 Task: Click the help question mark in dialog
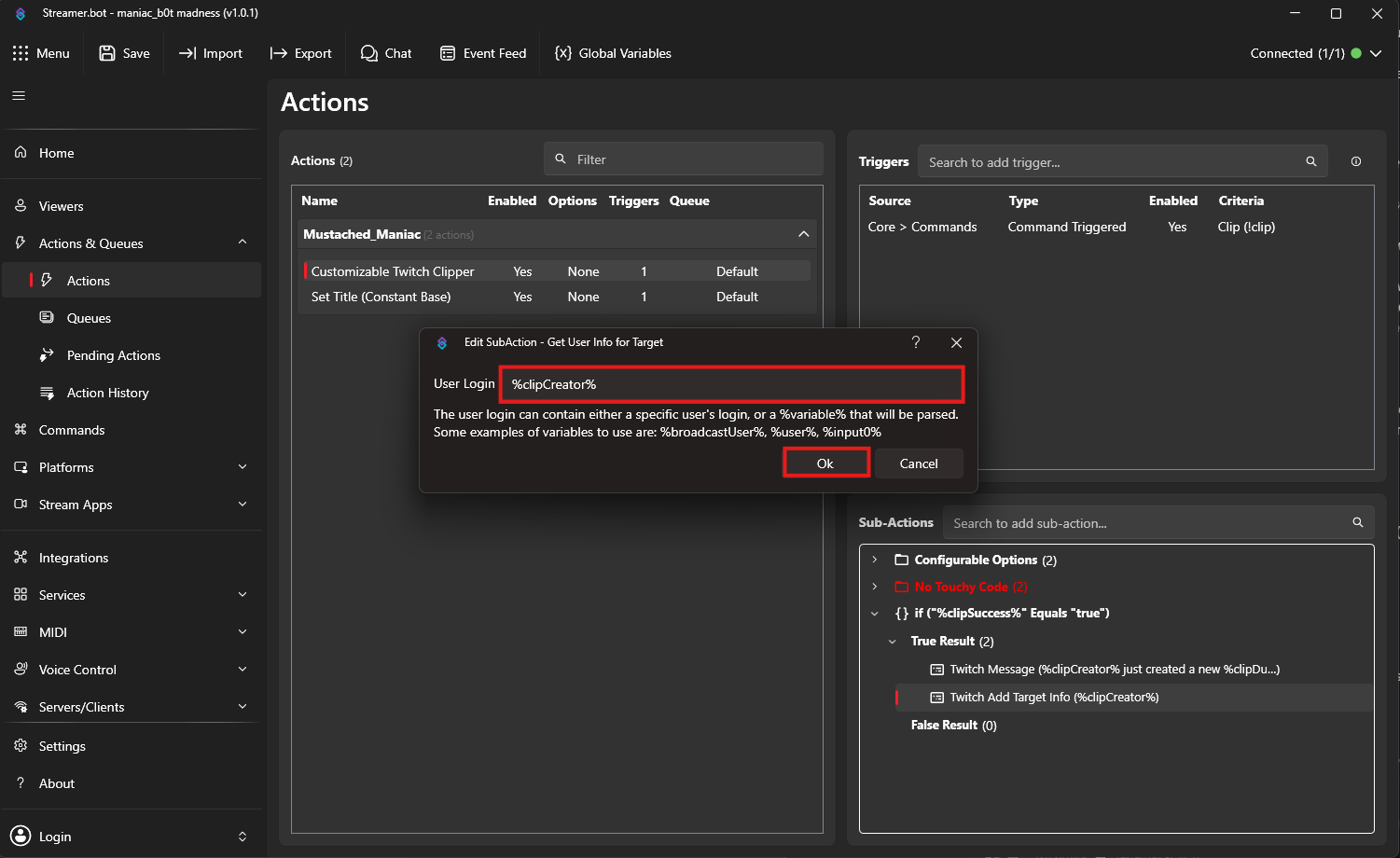916,342
